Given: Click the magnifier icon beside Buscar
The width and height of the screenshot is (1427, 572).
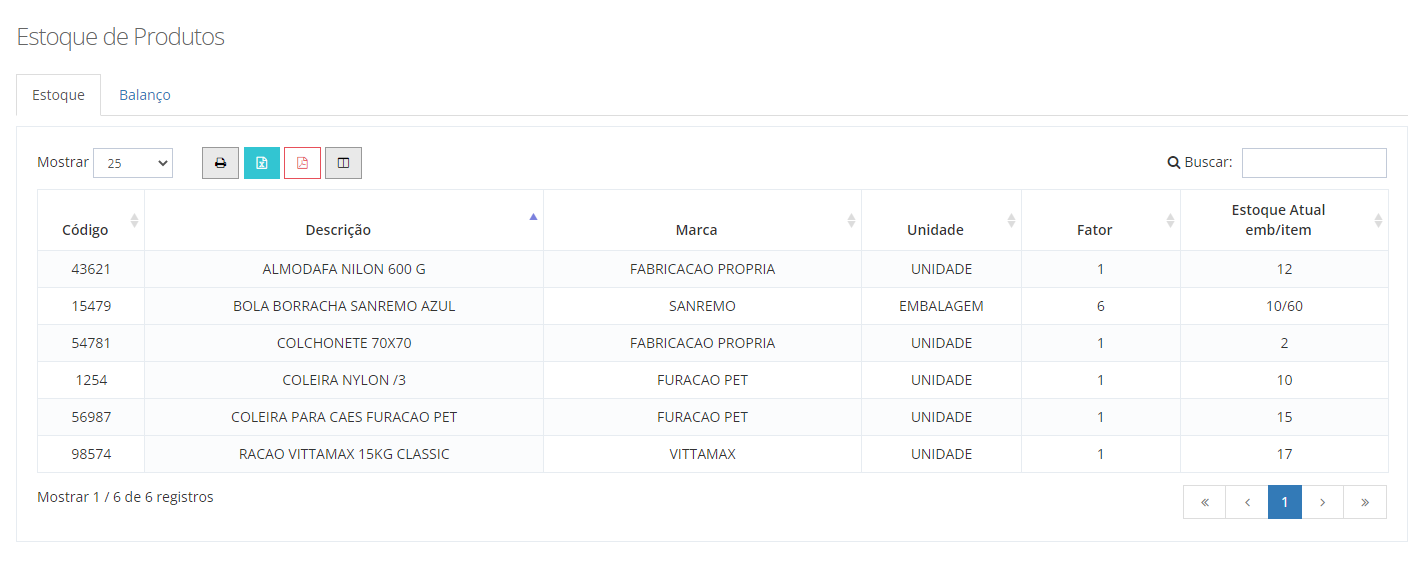Looking at the screenshot, I should [x=1174, y=162].
